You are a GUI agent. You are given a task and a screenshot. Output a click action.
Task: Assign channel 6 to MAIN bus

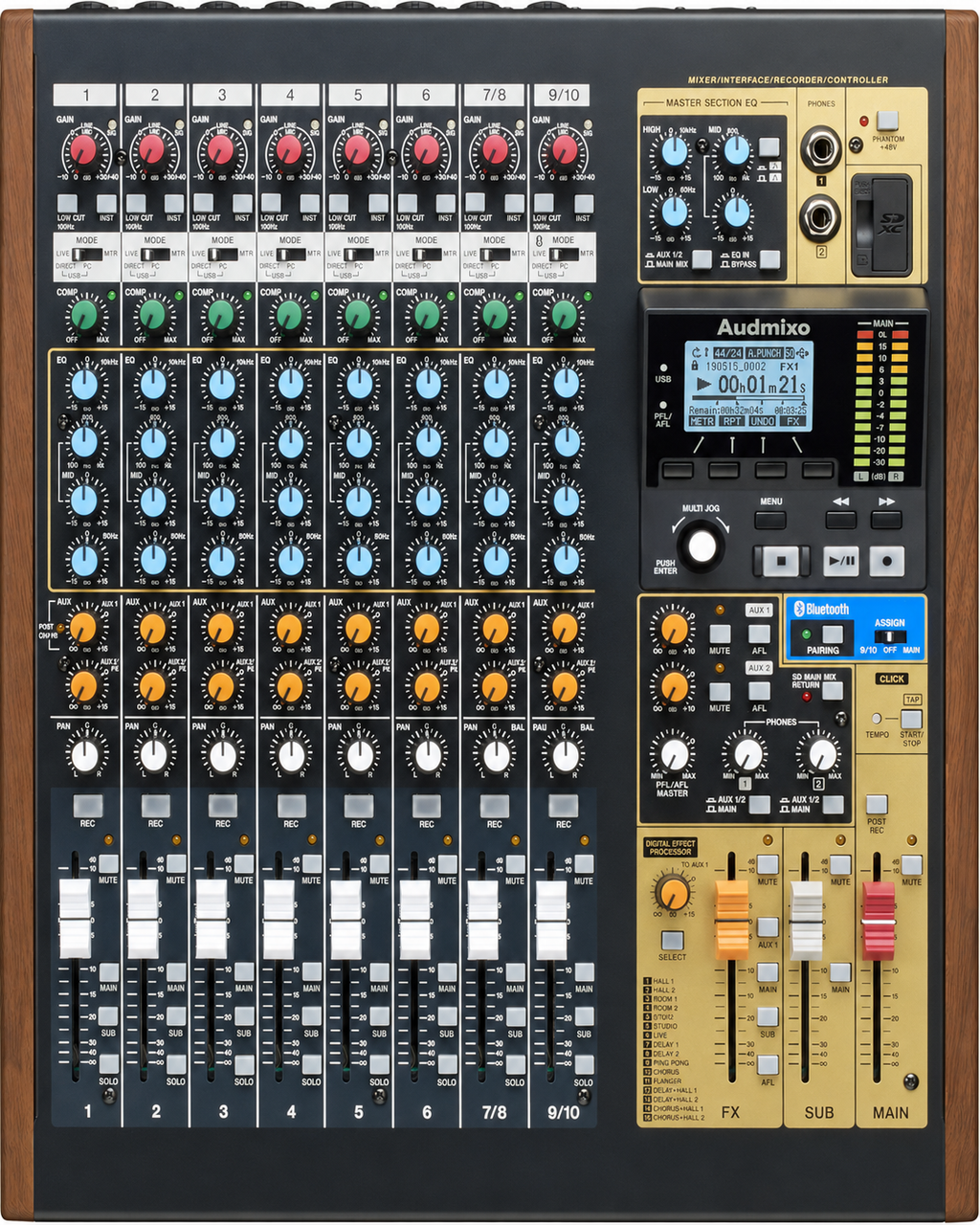tap(448, 971)
